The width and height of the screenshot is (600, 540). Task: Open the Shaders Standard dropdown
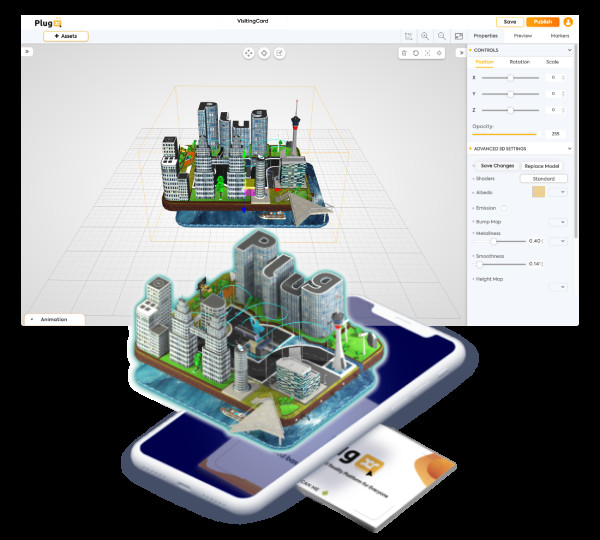(x=543, y=179)
